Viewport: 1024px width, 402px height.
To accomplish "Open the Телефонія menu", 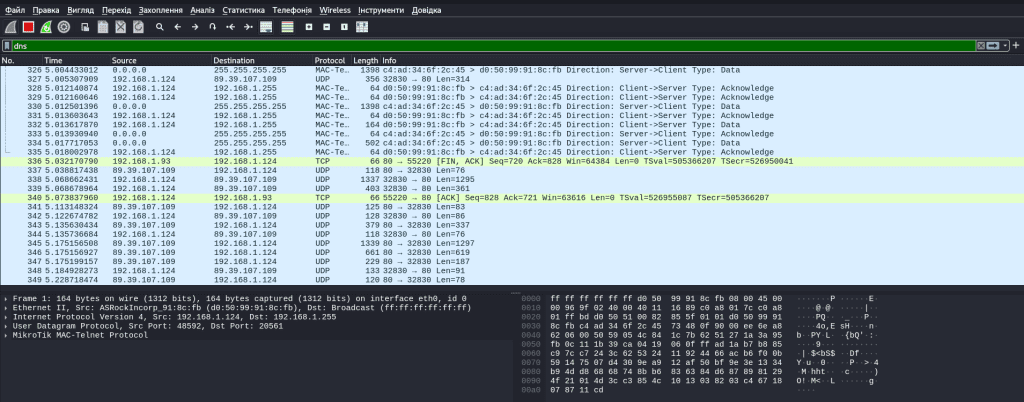I will [x=293, y=10].
